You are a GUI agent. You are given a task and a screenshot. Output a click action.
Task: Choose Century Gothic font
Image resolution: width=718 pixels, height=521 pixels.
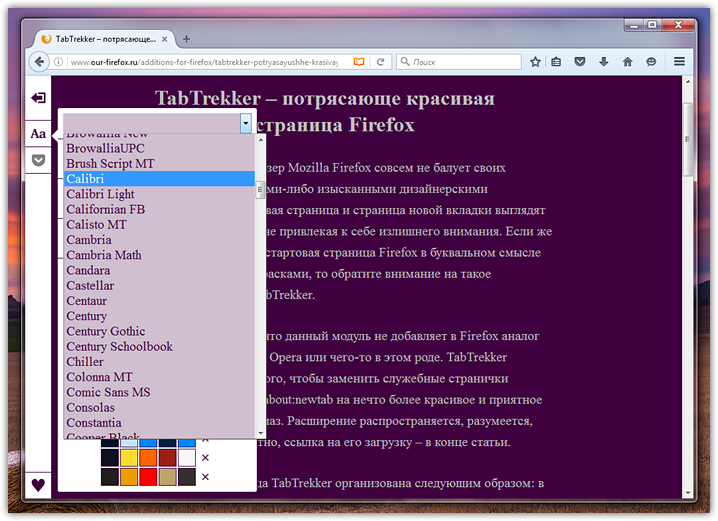point(159,331)
